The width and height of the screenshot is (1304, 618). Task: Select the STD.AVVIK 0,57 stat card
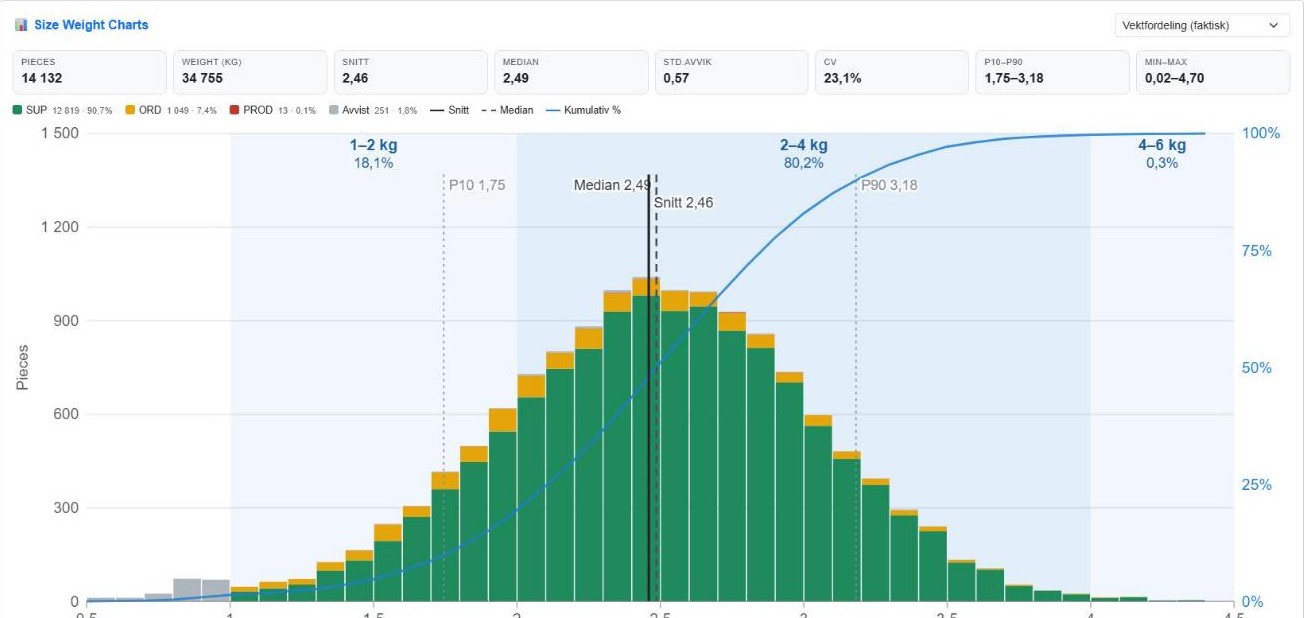(732, 72)
